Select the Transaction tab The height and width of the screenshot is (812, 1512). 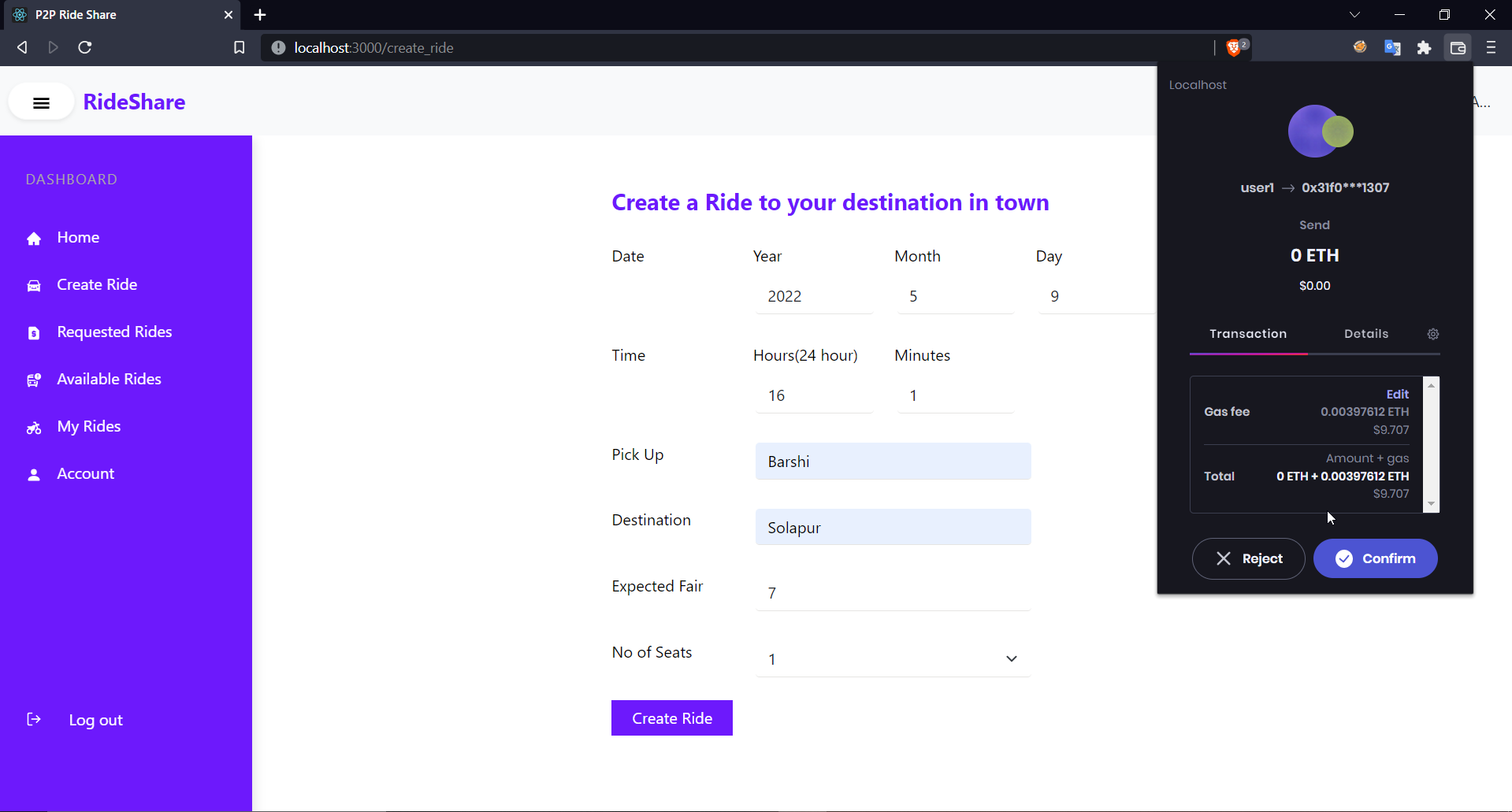[1248, 334]
